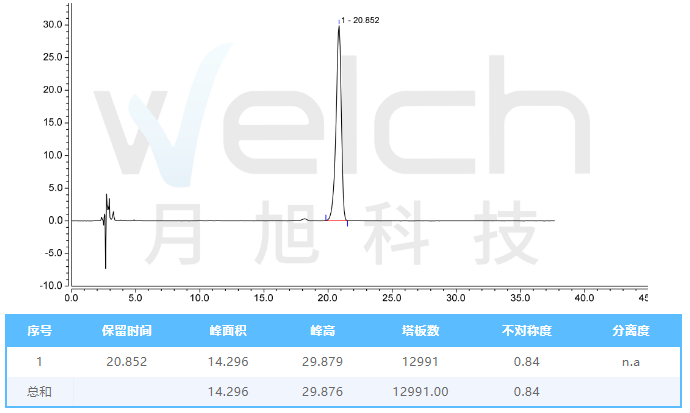690x413 pixels.
Task: Click retention time value 20.852 in row 1
Action: coord(127,362)
